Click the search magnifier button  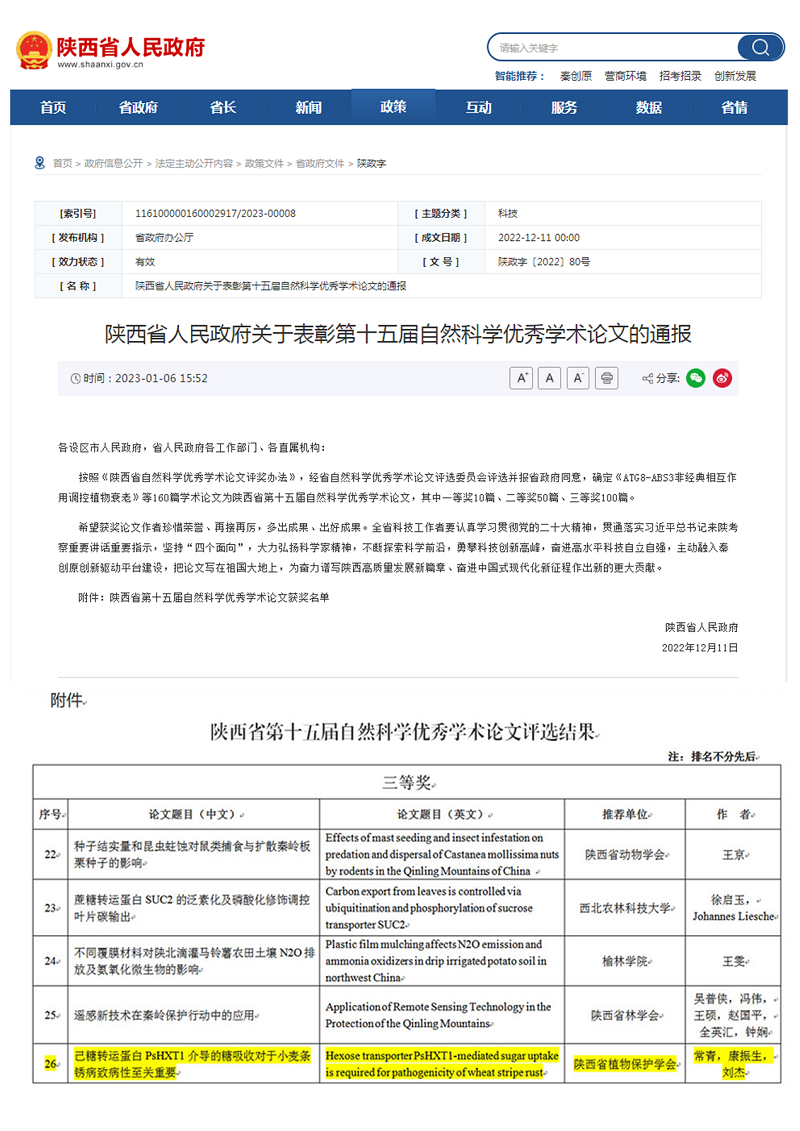coord(760,48)
